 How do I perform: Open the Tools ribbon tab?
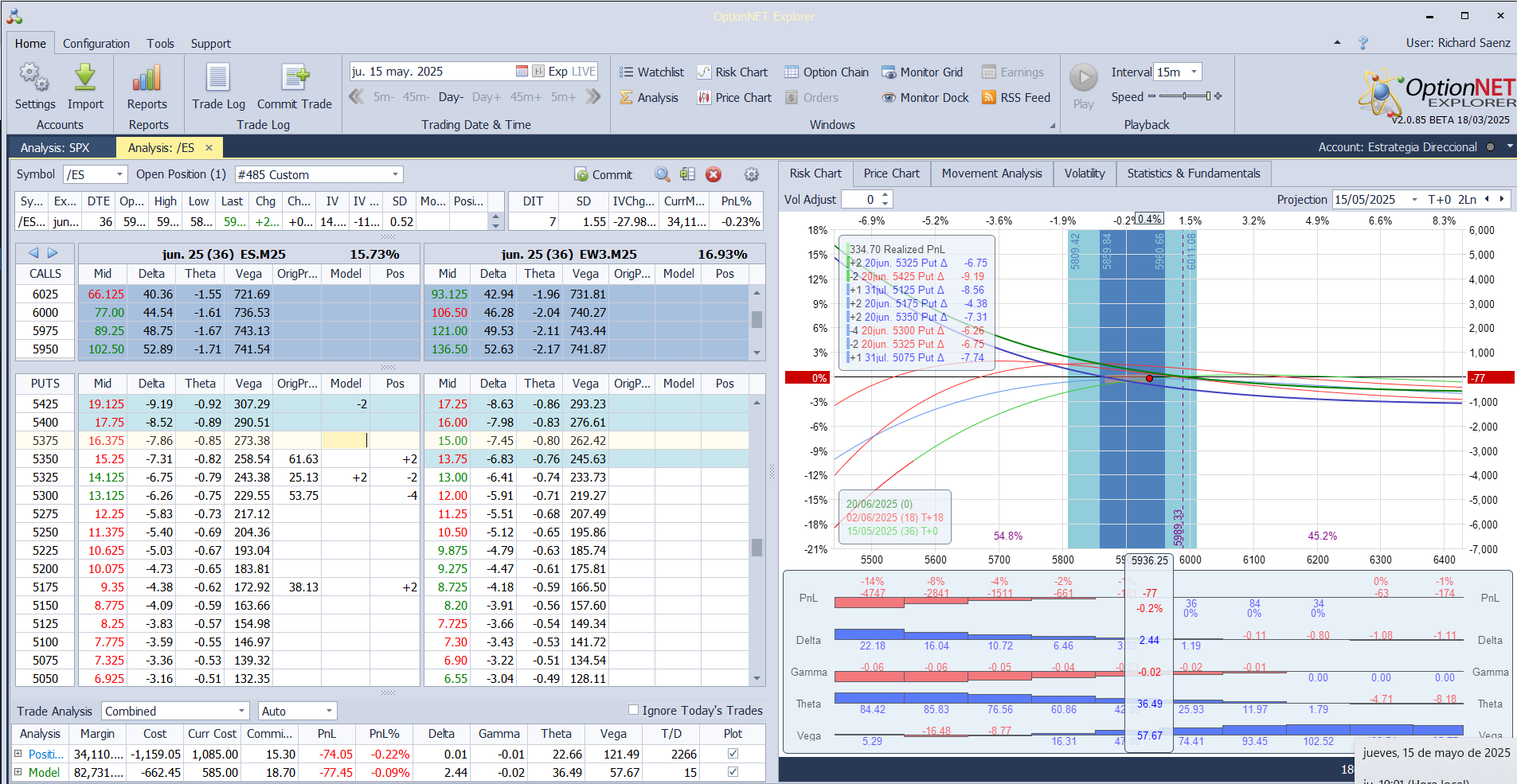click(160, 44)
